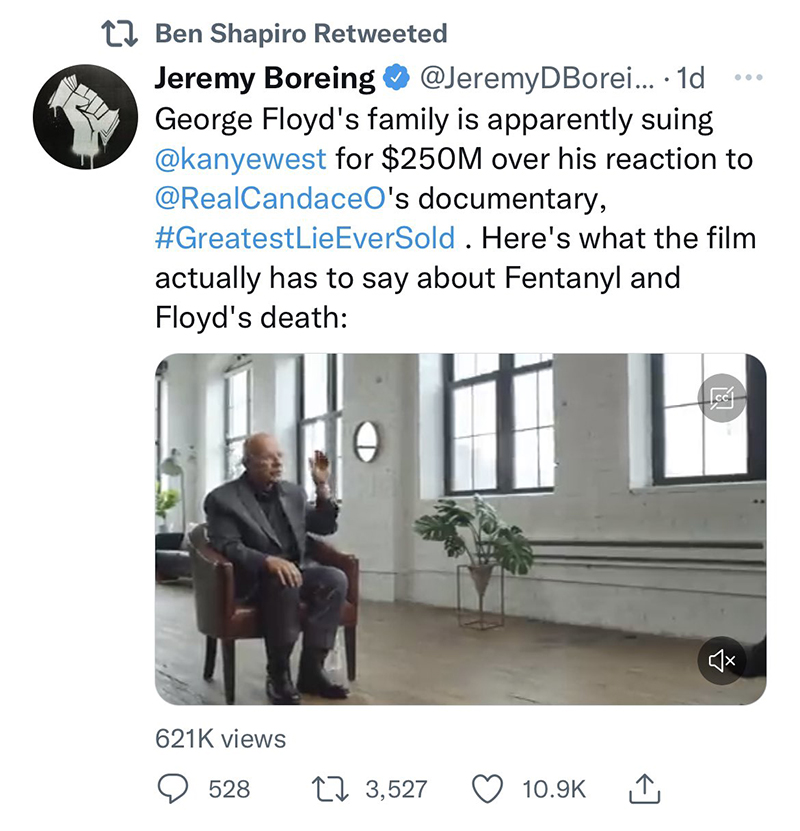Unmute the video with the speaker icon
Screen dimensions: 800x831
coord(722,660)
